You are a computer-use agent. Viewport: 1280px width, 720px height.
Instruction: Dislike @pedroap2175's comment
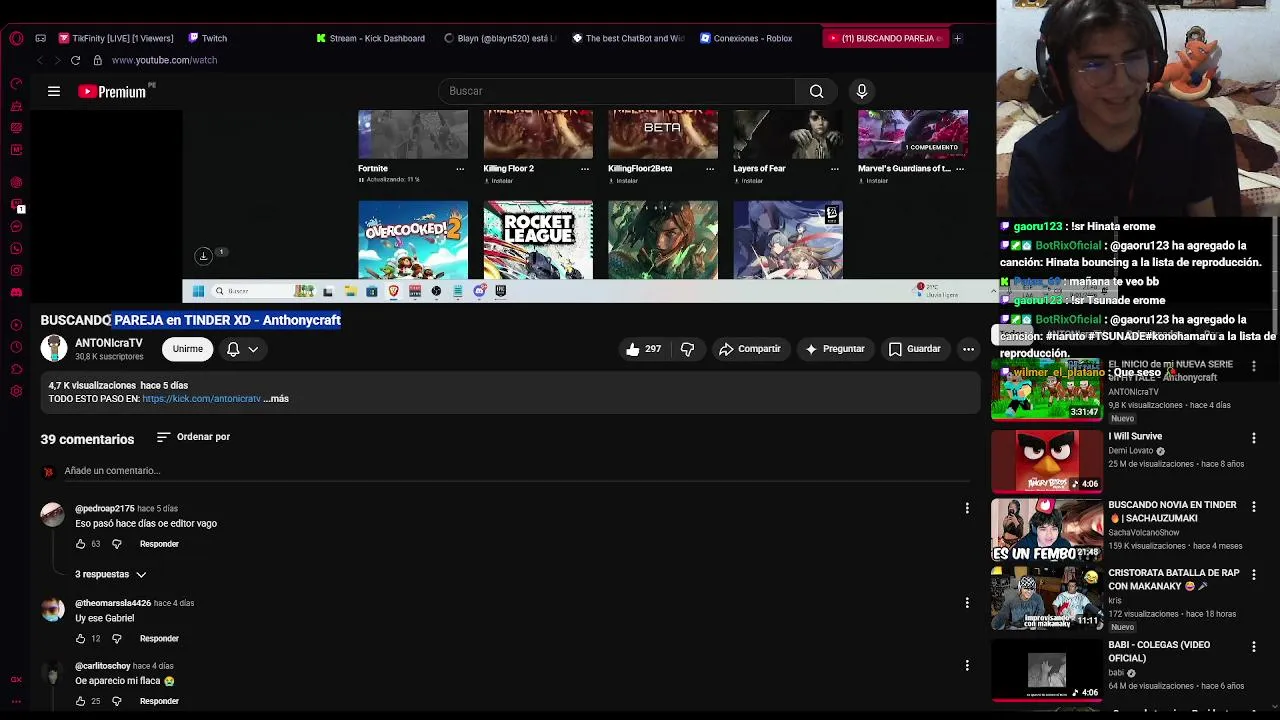116,544
